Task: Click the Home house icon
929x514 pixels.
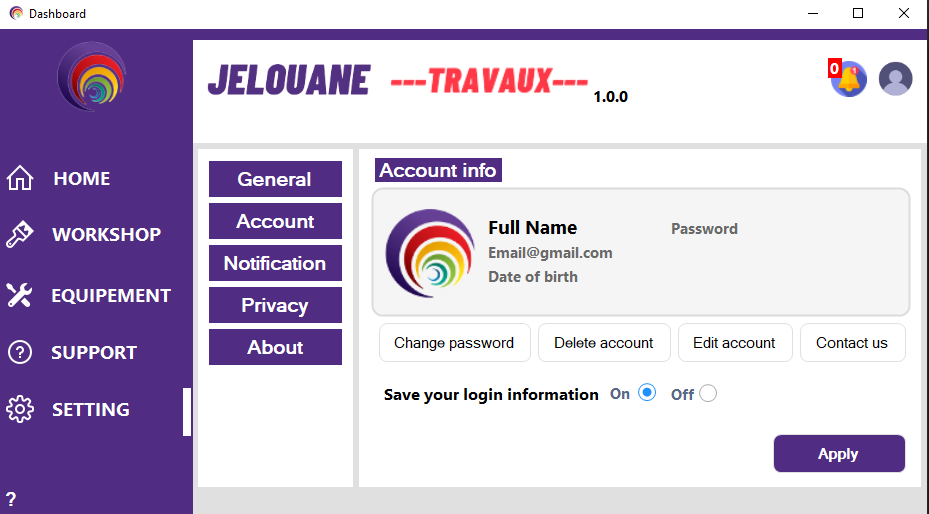Action: (20, 178)
